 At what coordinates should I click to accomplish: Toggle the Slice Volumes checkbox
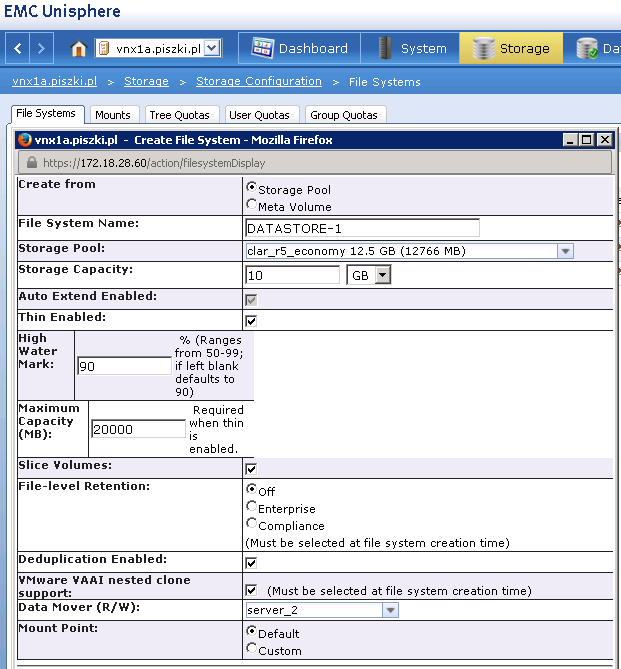[x=251, y=469]
